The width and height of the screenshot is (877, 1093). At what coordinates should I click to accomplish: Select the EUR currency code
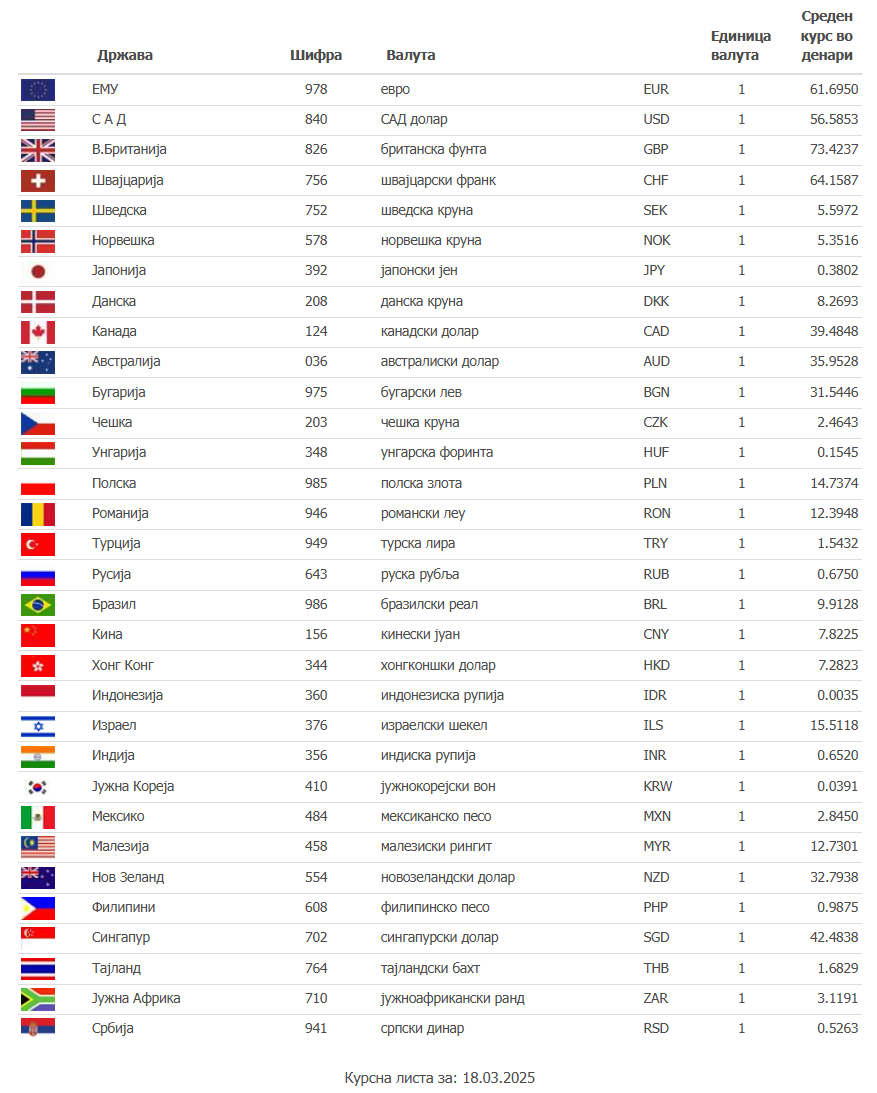(656, 90)
